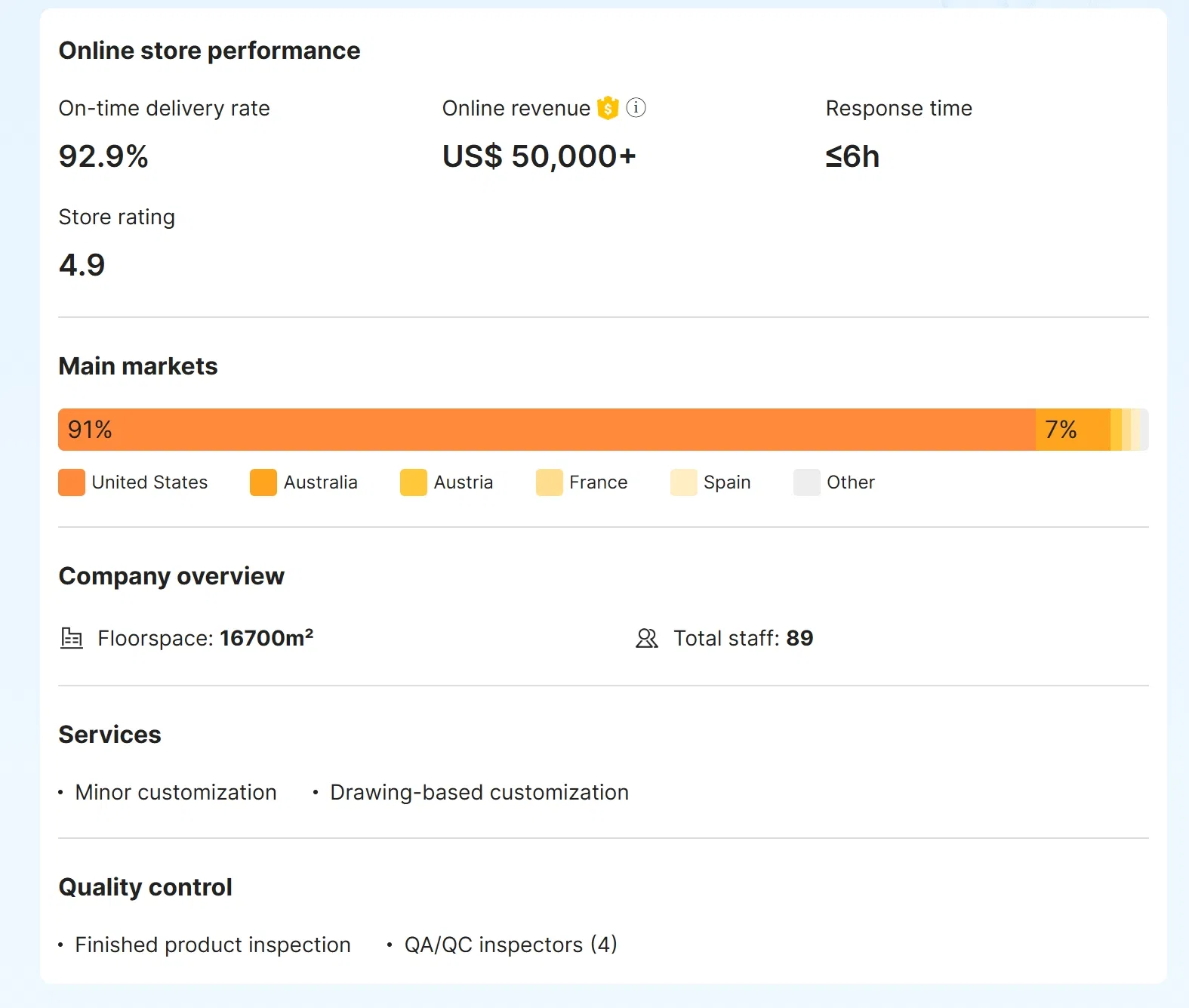The width and height of the screenshot is (1189, 1008).
Task: Select the Minor customization service item
Action: point(175,792)
